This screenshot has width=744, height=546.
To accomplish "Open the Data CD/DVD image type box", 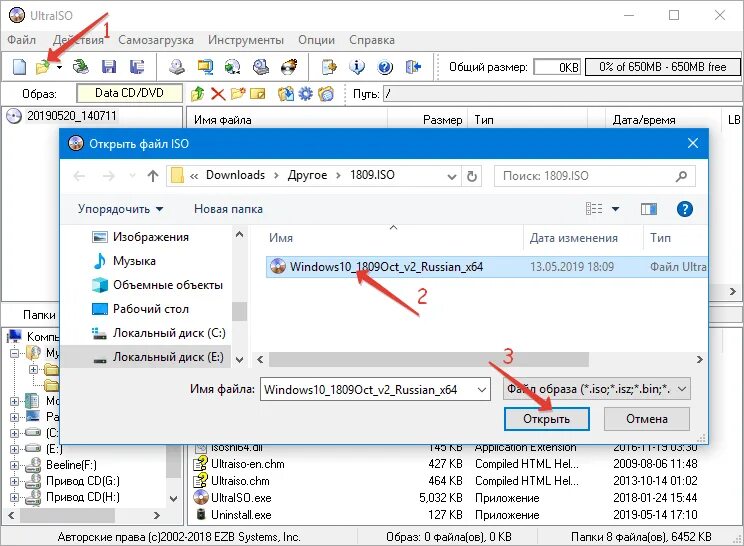I will coord(130,93).
